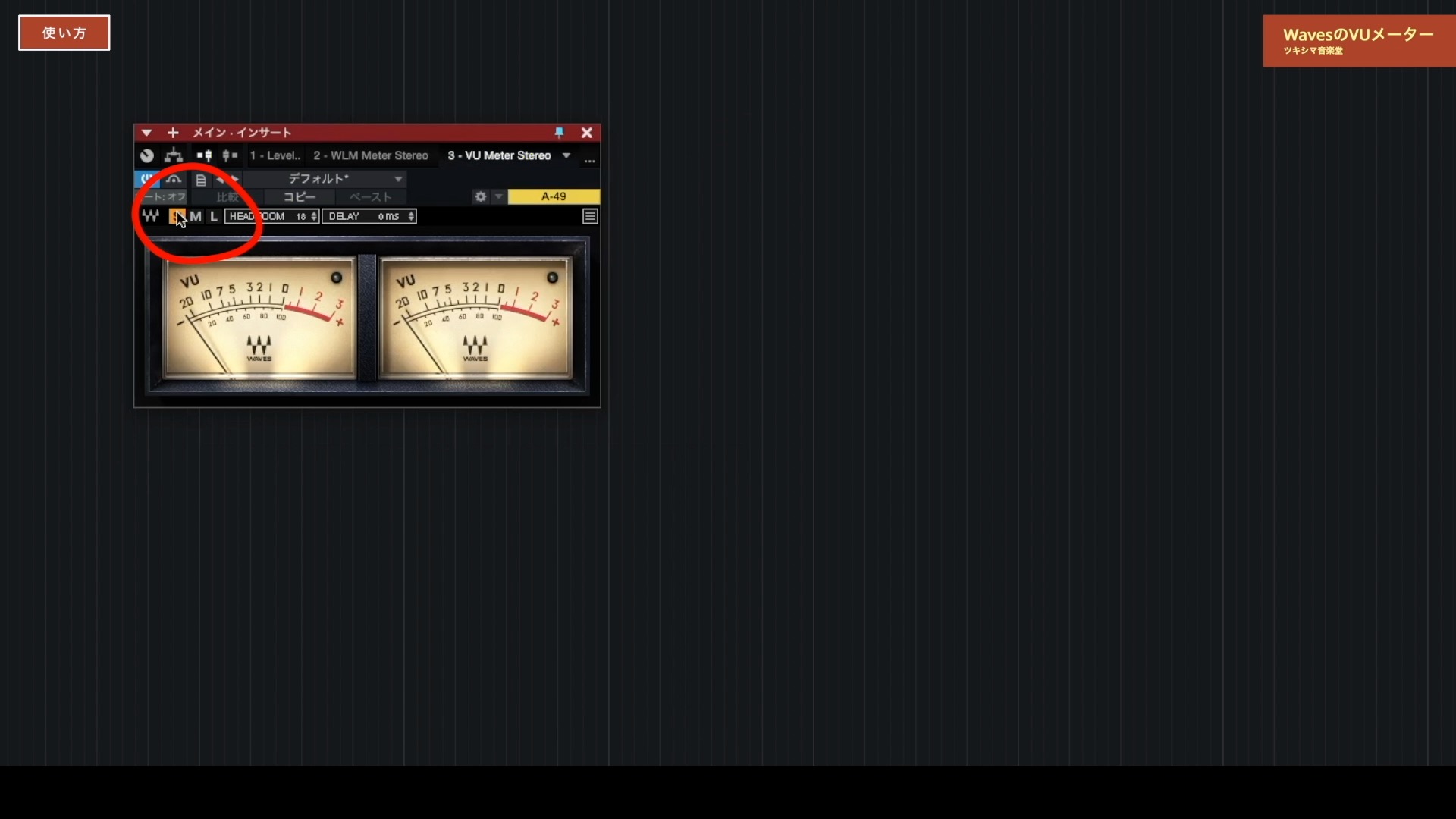Switch to 1 - Level tab
The width and height of the screenshot is (1456, 819).
[275, 155]
